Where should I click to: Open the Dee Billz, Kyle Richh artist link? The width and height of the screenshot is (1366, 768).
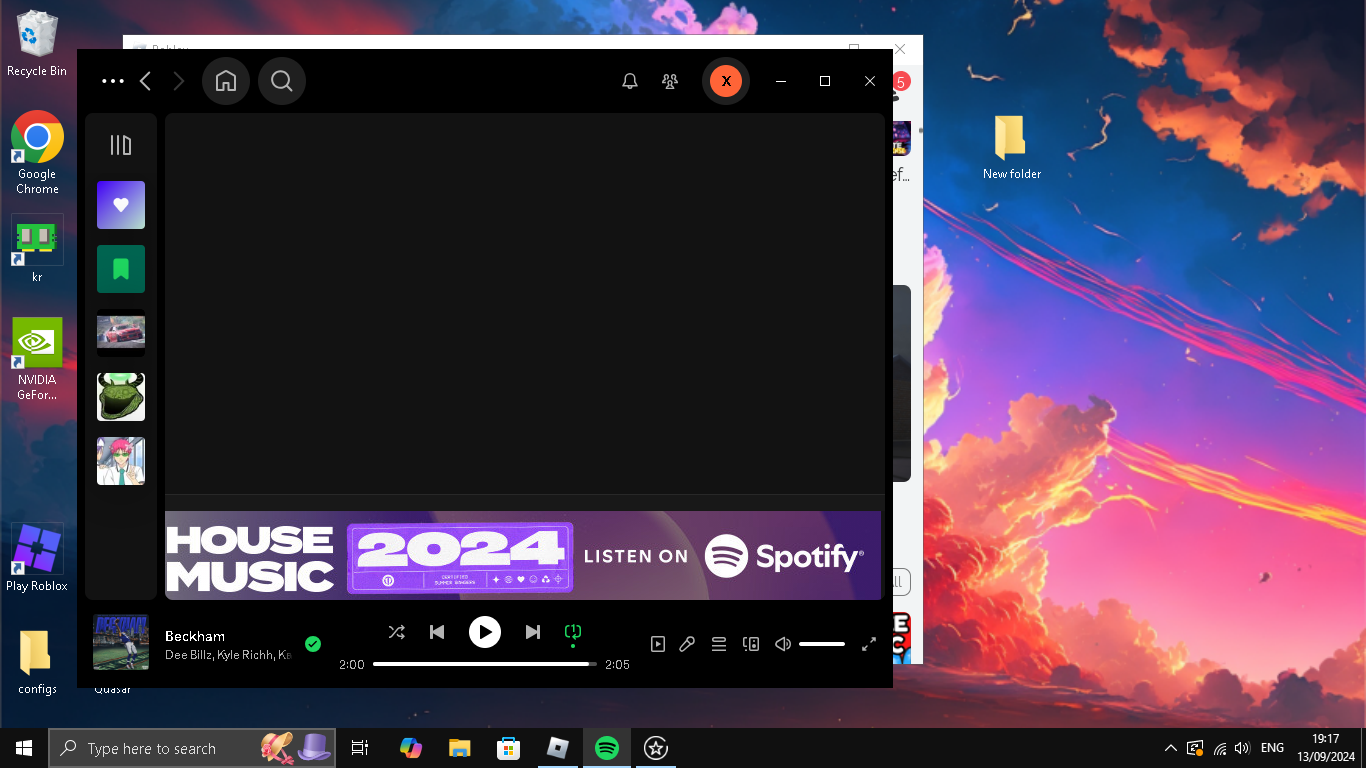(228, 655)
